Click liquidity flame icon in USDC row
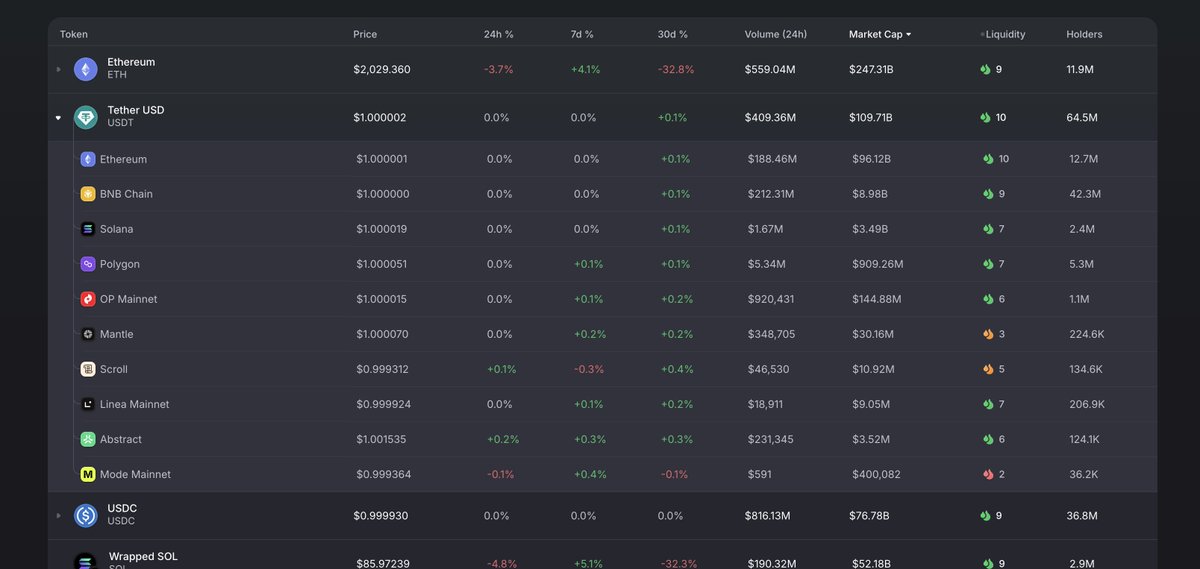1200x569 pixels. 985,515
